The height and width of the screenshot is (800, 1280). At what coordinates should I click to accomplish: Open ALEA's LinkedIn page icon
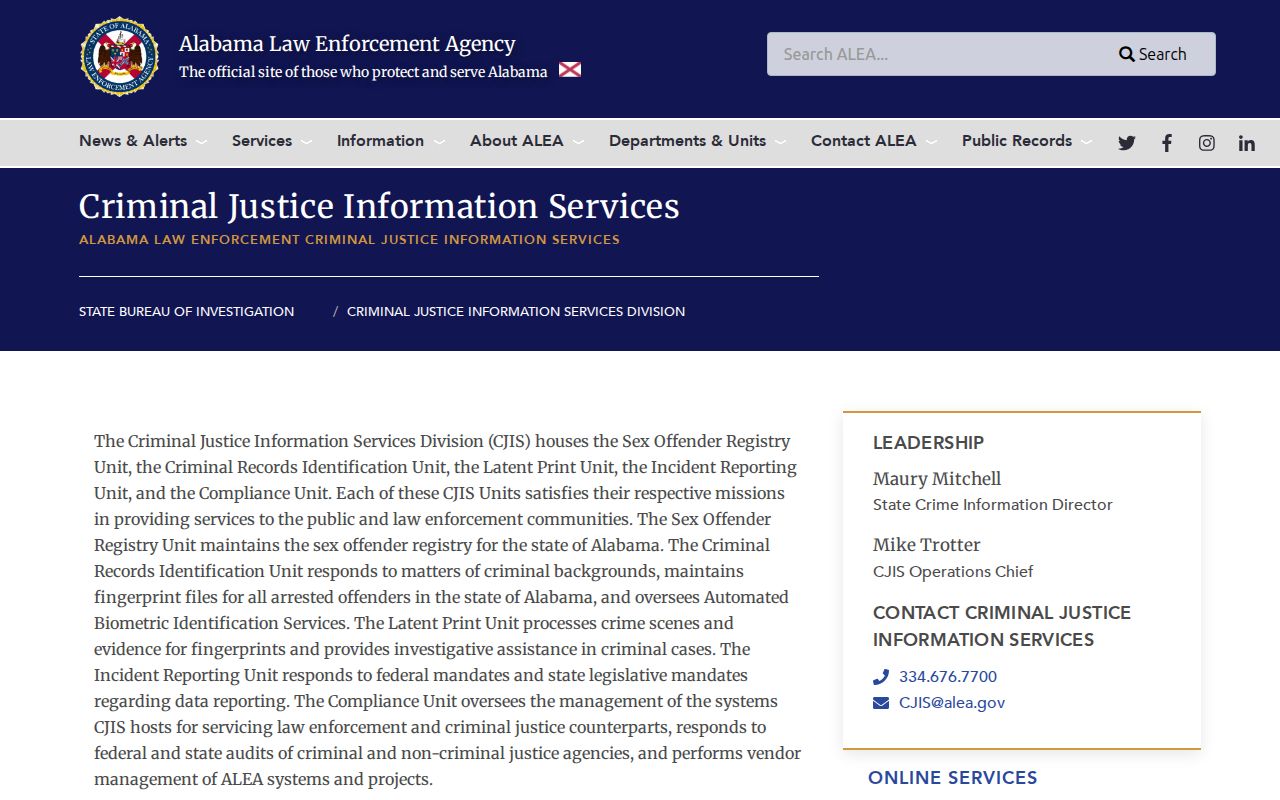click(1247, 143)
